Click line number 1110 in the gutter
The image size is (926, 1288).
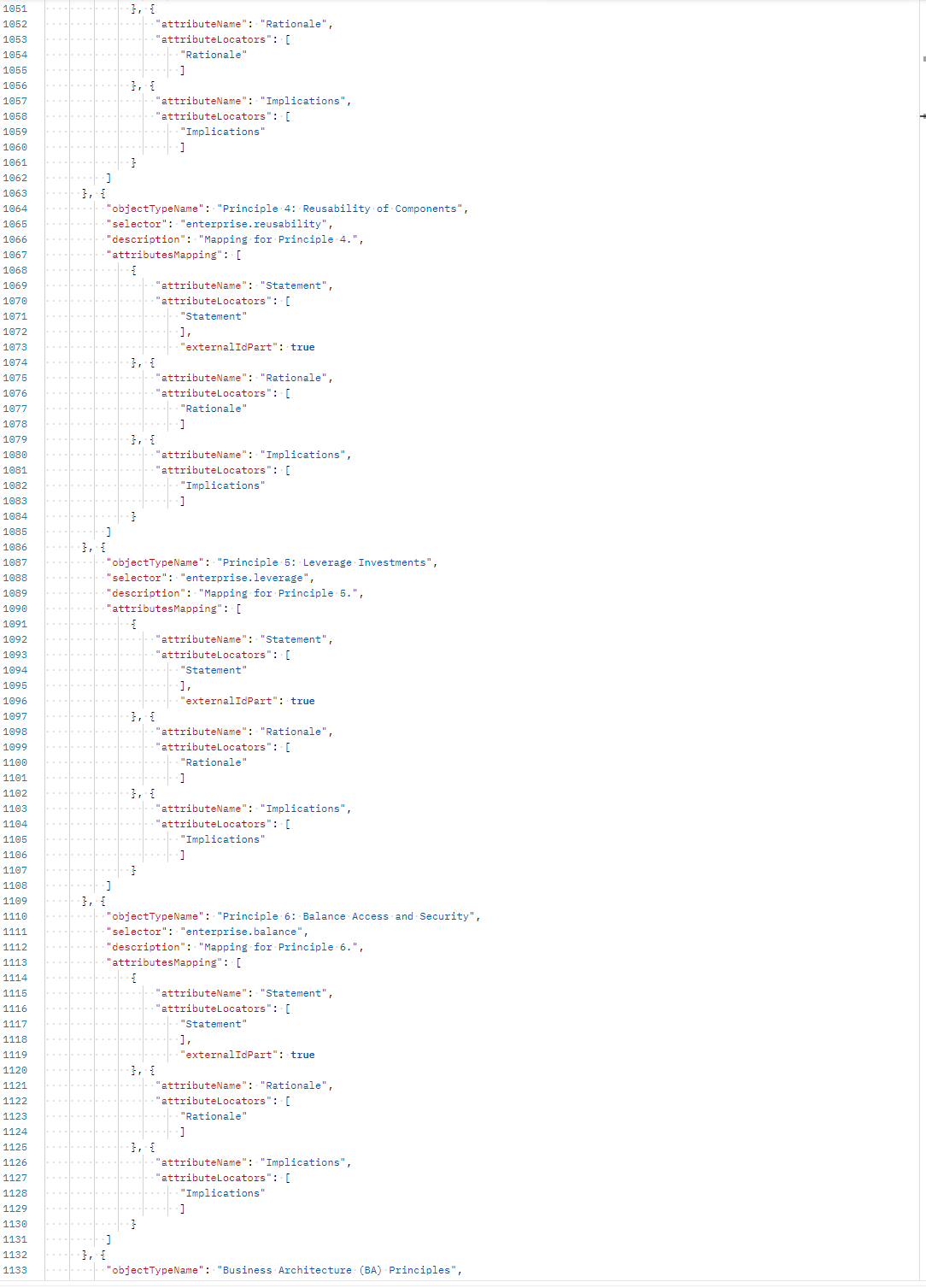point(15,916)
